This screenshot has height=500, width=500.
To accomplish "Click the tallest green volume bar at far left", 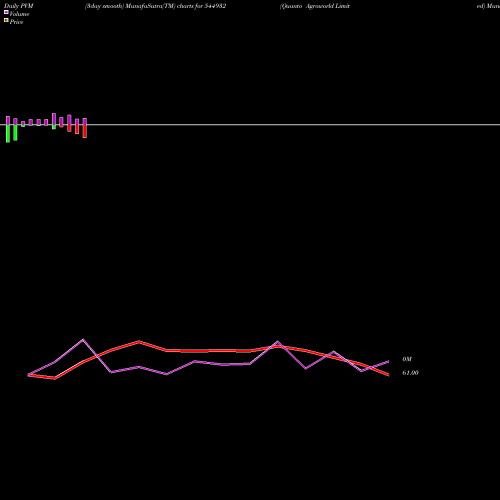I will [x=8, y=134].
